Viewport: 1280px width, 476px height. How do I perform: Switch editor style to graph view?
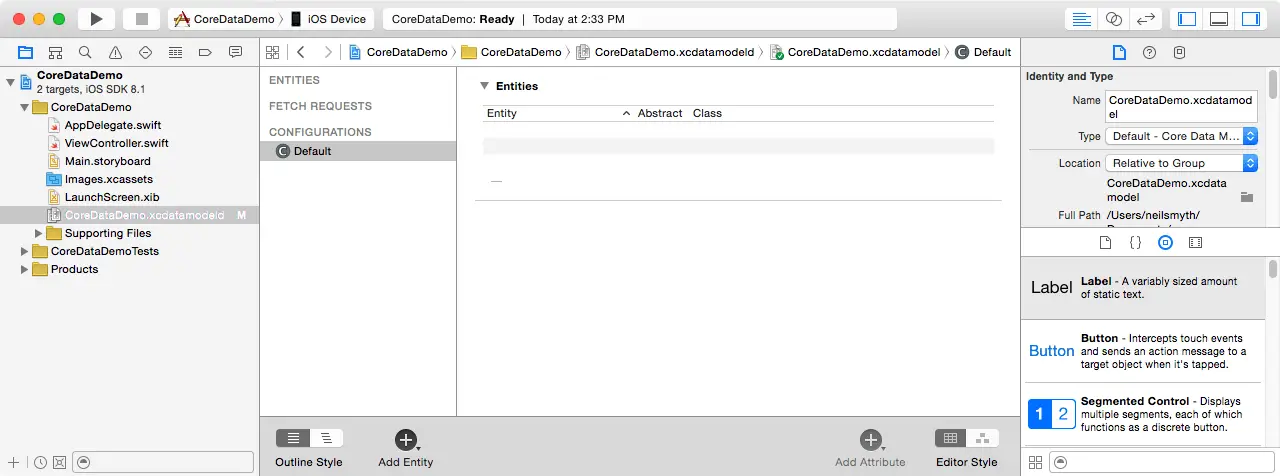[x=982, y=438]
